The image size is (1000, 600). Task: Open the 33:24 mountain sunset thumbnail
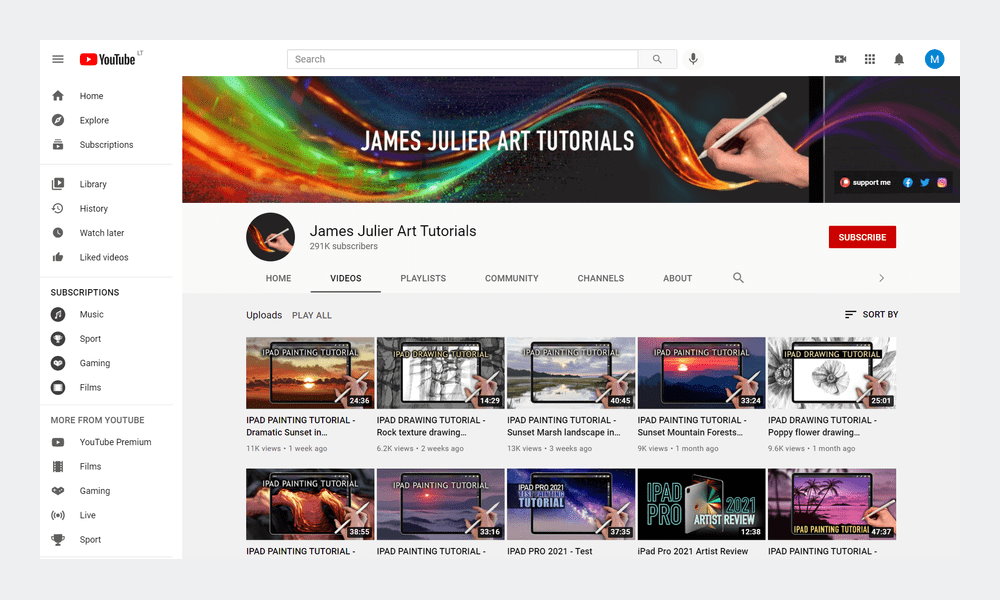pyautogui.click(x=702, y=373)
